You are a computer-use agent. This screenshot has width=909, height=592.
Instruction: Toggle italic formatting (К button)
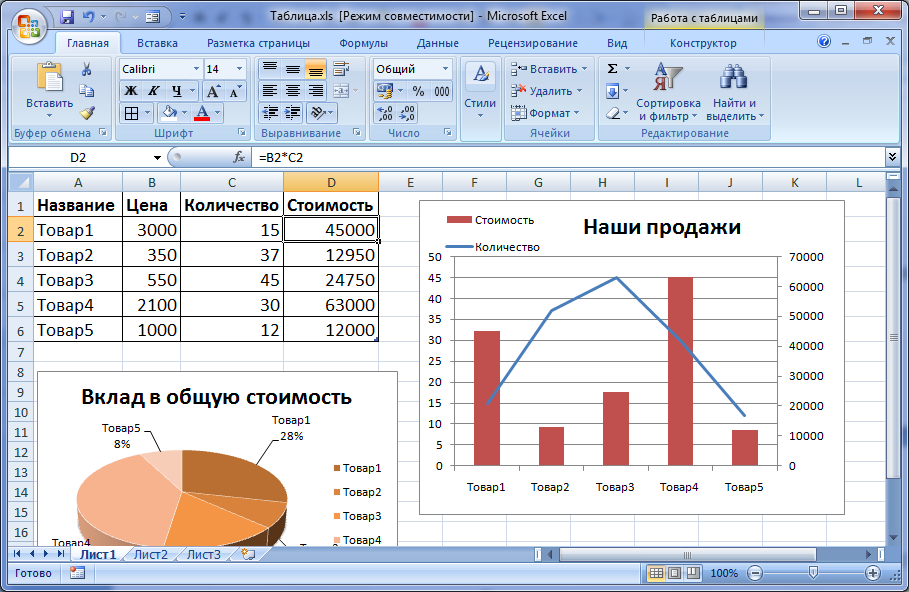pos(153,91)
